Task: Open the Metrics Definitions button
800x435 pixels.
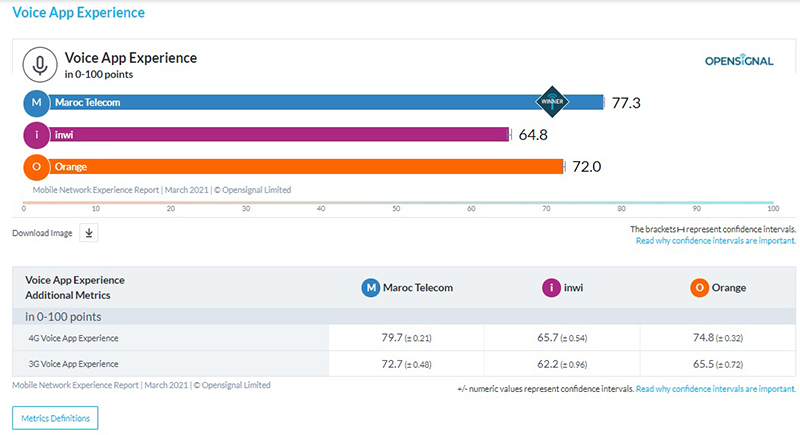Action: click(x=55, y=417)
